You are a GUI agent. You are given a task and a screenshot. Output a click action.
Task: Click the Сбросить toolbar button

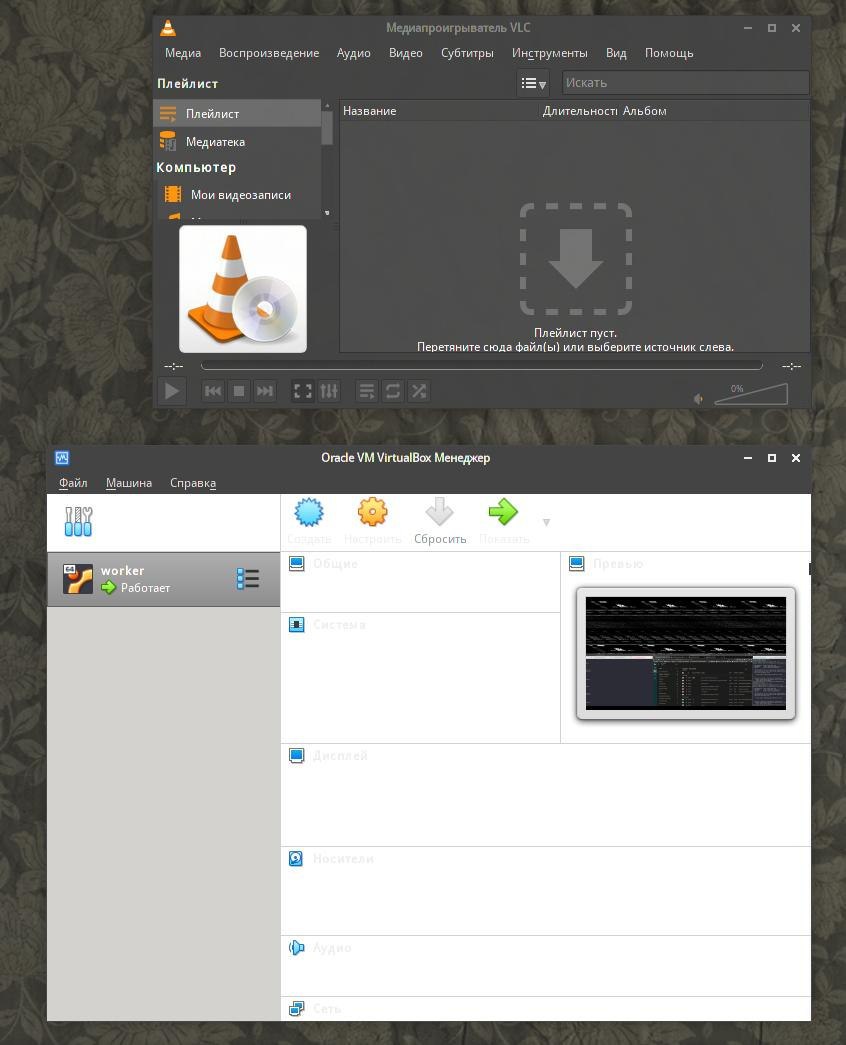tap(439, 521)
